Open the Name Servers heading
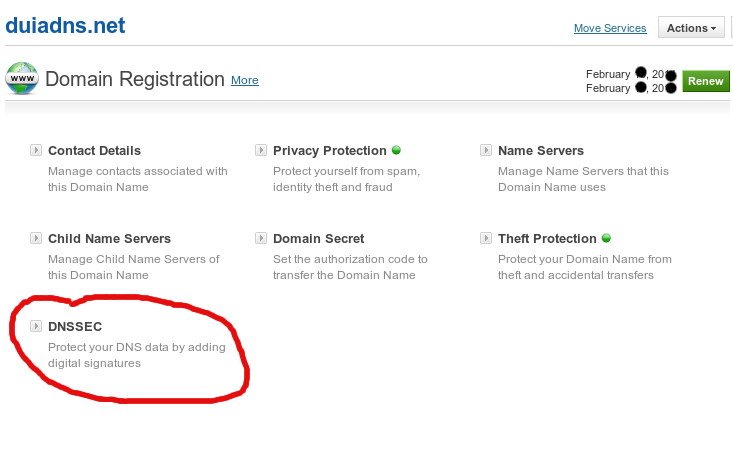Screen dimensions: 733x452 tap(541, 151)
